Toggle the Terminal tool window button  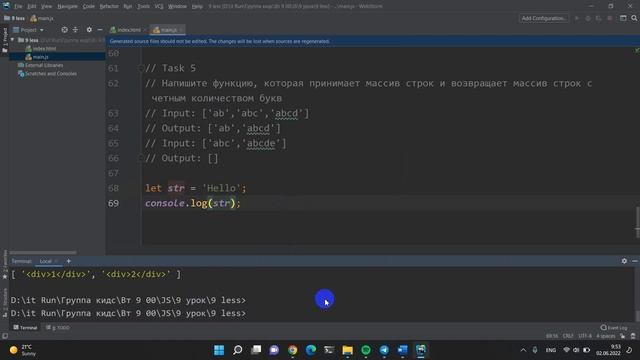pyautogui.click(x=25, y=327)
